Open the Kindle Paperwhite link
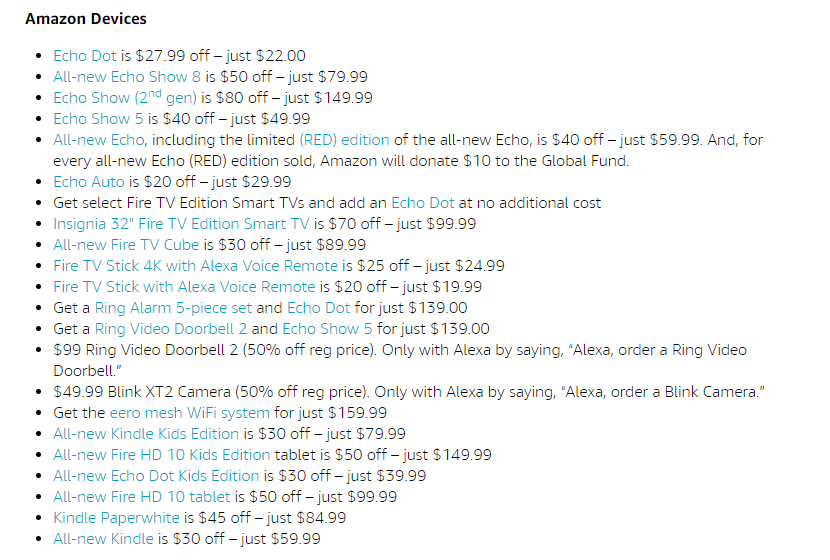This screenshot has height=560, width=830. 116,518
